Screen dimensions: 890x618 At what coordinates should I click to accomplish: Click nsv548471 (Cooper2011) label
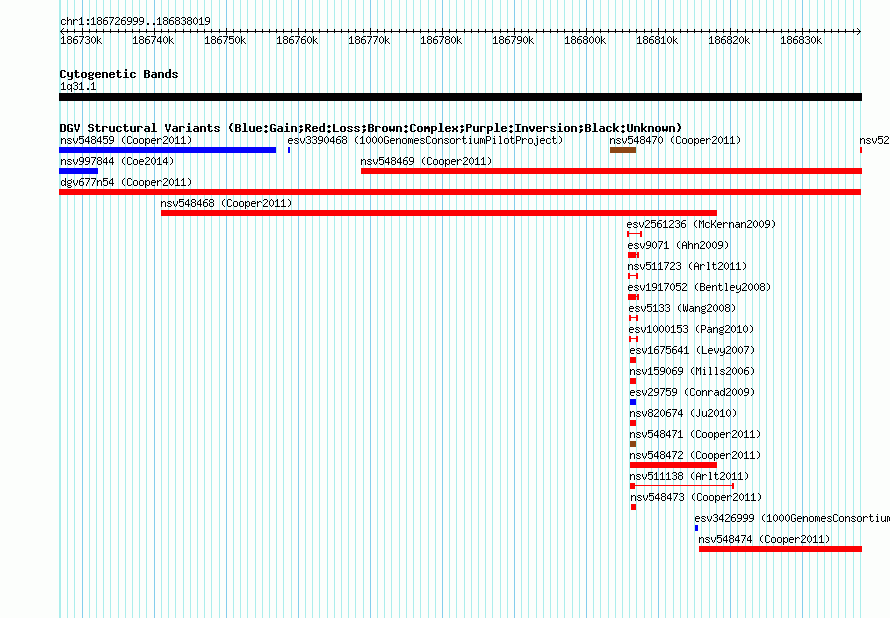coord(695,434)
